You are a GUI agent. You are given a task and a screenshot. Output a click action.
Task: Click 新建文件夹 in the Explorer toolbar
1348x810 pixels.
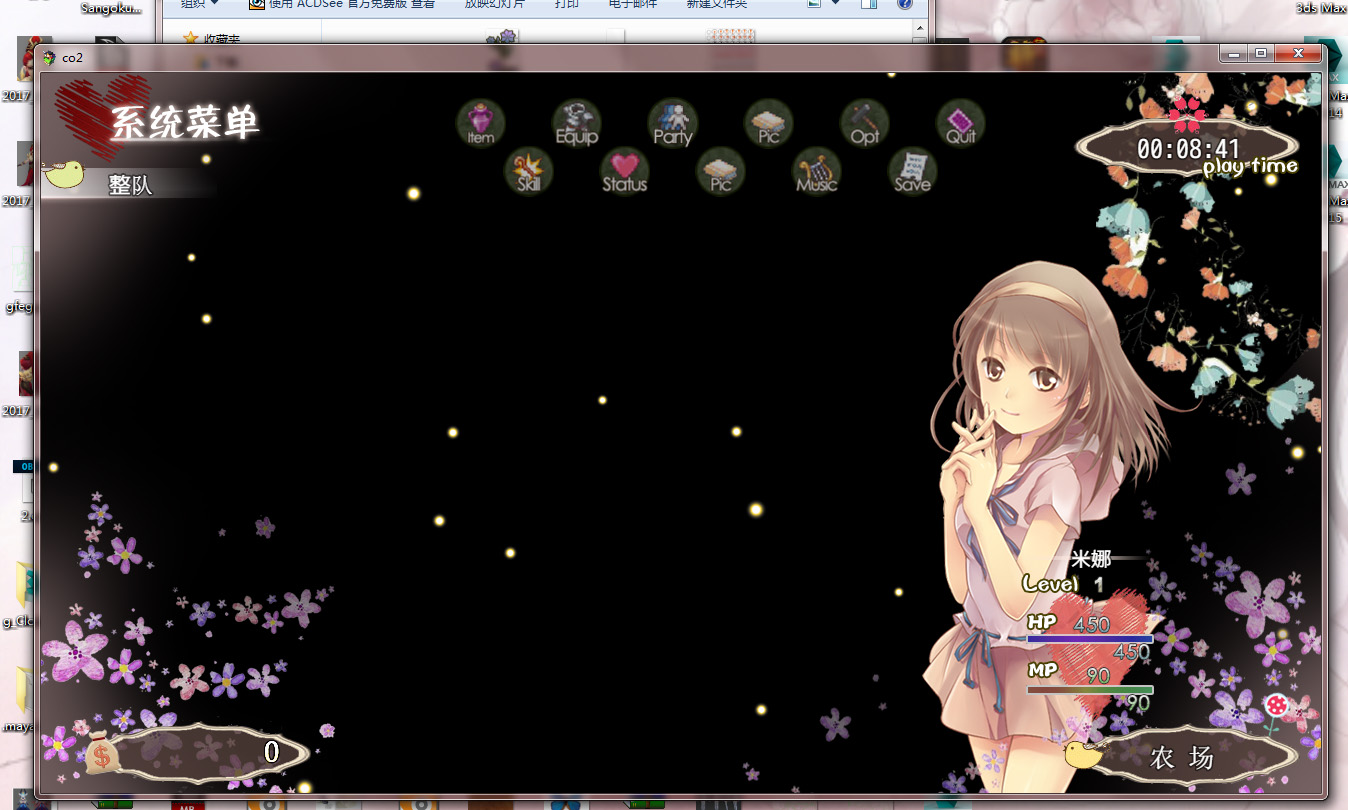(717, 4)
